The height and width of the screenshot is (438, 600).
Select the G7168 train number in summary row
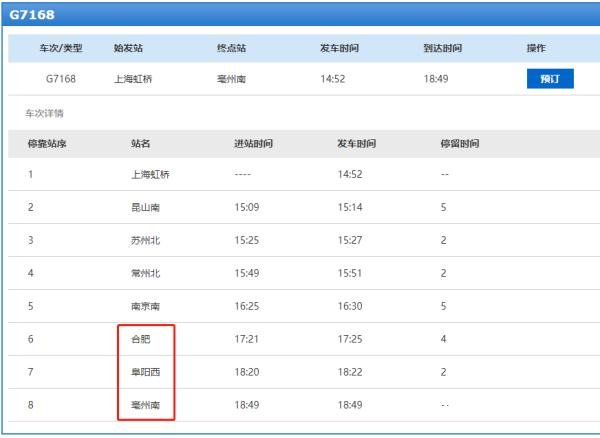[x=61, y=79]
